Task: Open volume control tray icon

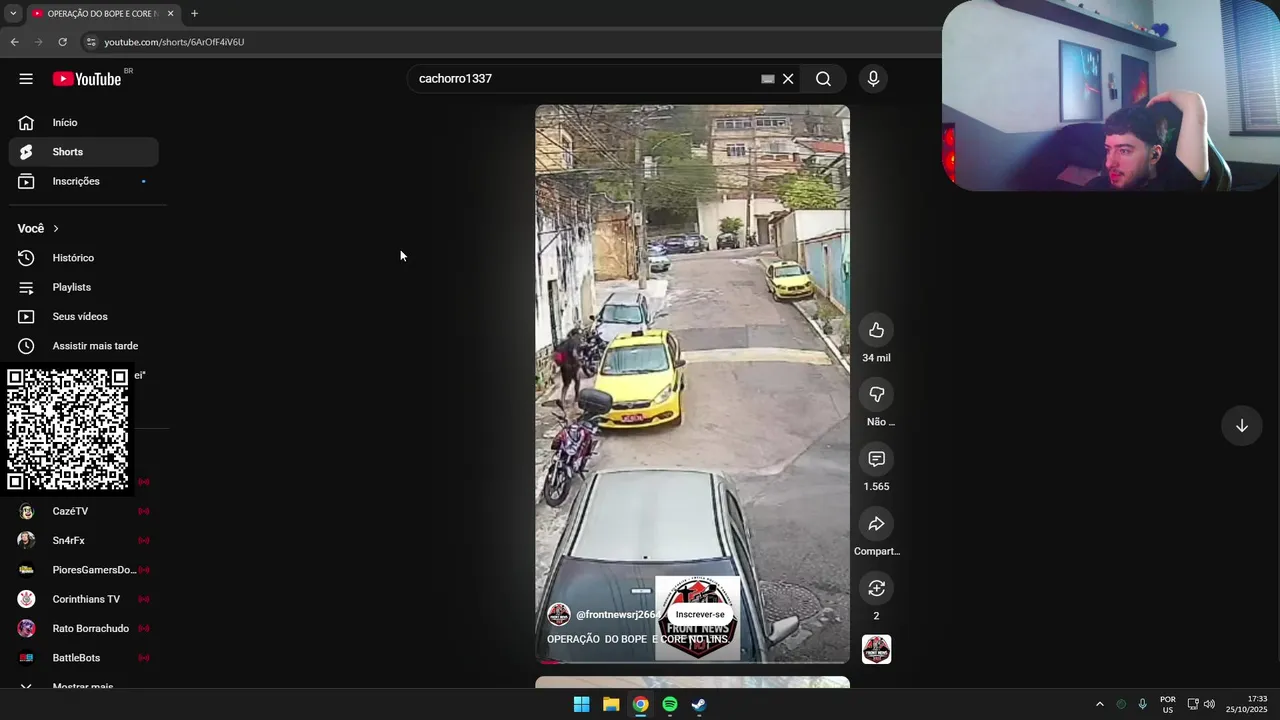Action: pos(1210,704)
